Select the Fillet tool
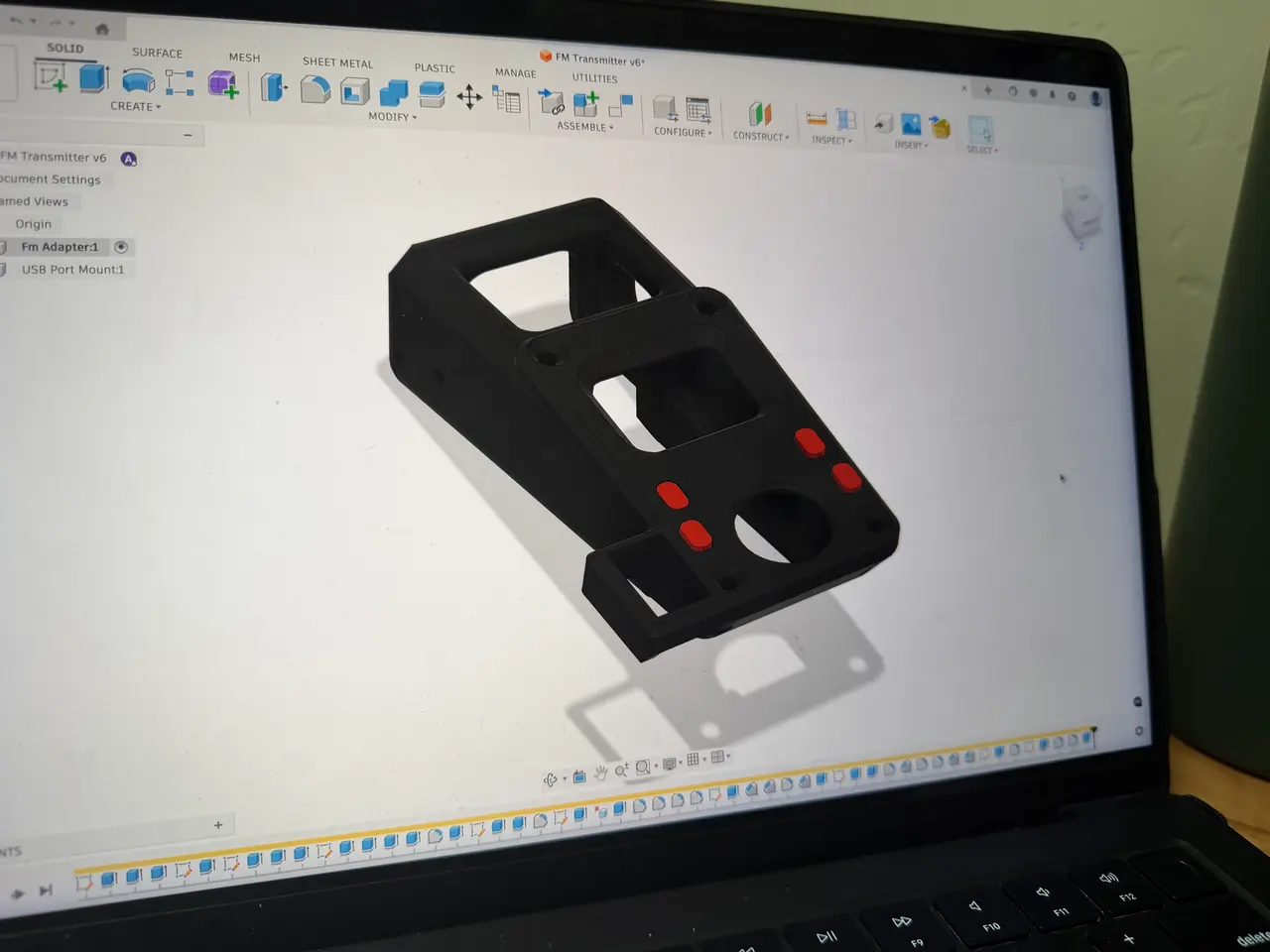 pyautogui.click(x=315, y=89)
